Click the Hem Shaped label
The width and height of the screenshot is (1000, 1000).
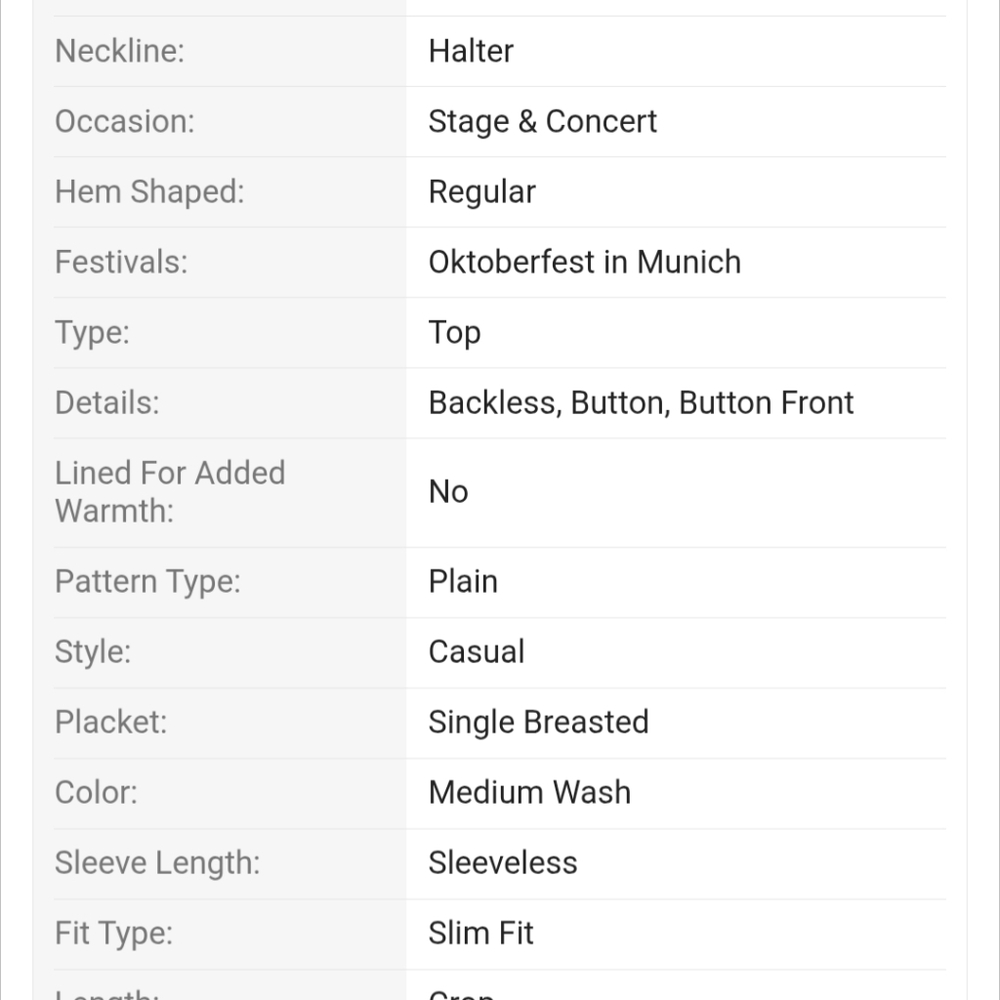[150, 192]
